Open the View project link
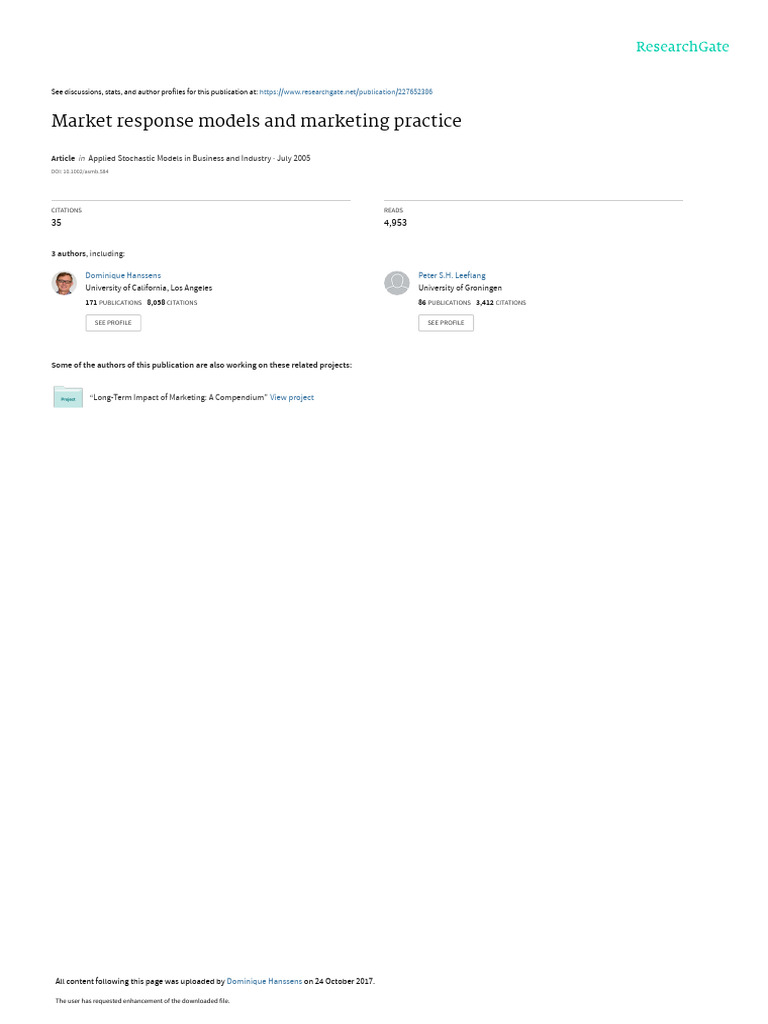This screenshot has width=768, height=1024. pos(292,397)
